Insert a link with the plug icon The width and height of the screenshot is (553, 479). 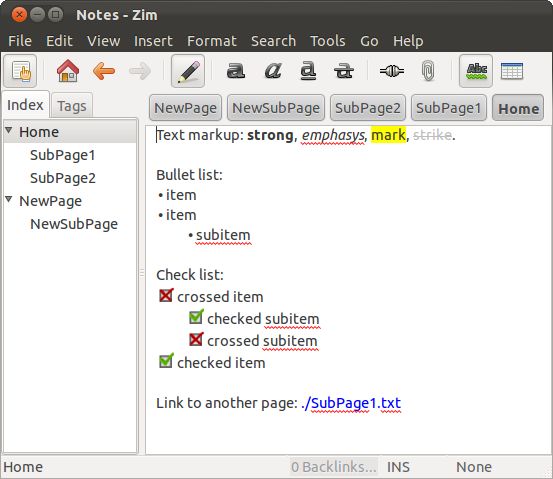pyautogui.click(x=392, y=71)
